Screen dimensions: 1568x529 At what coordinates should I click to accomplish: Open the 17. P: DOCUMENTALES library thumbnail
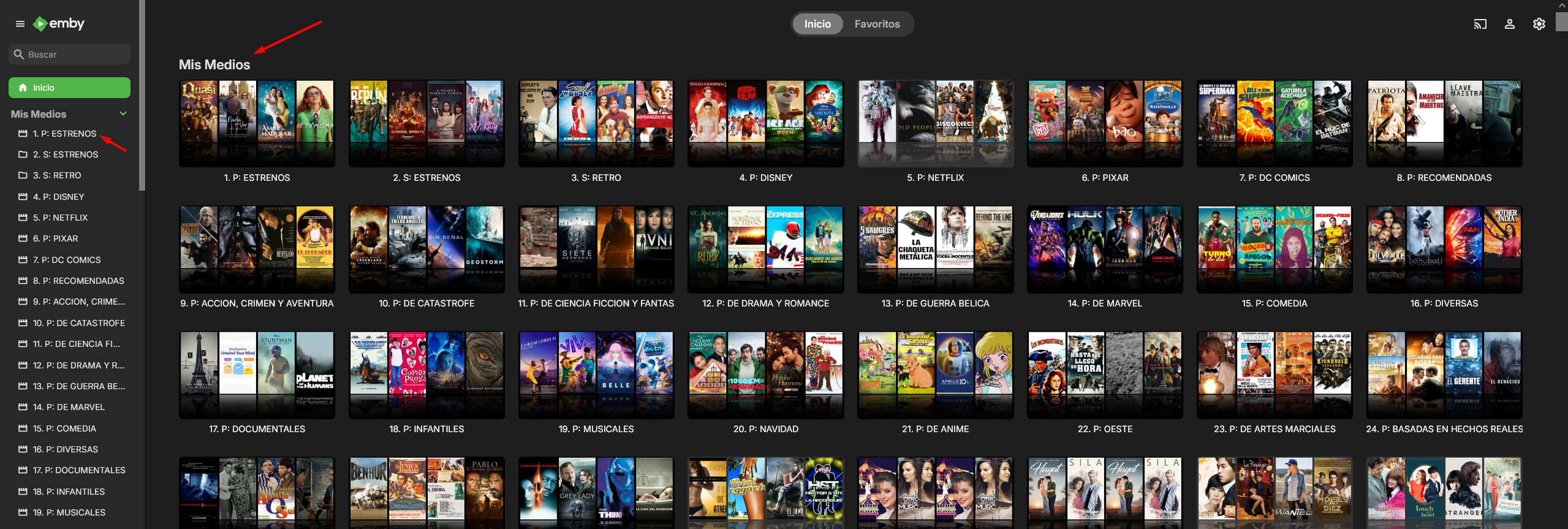tap(257, 375)
